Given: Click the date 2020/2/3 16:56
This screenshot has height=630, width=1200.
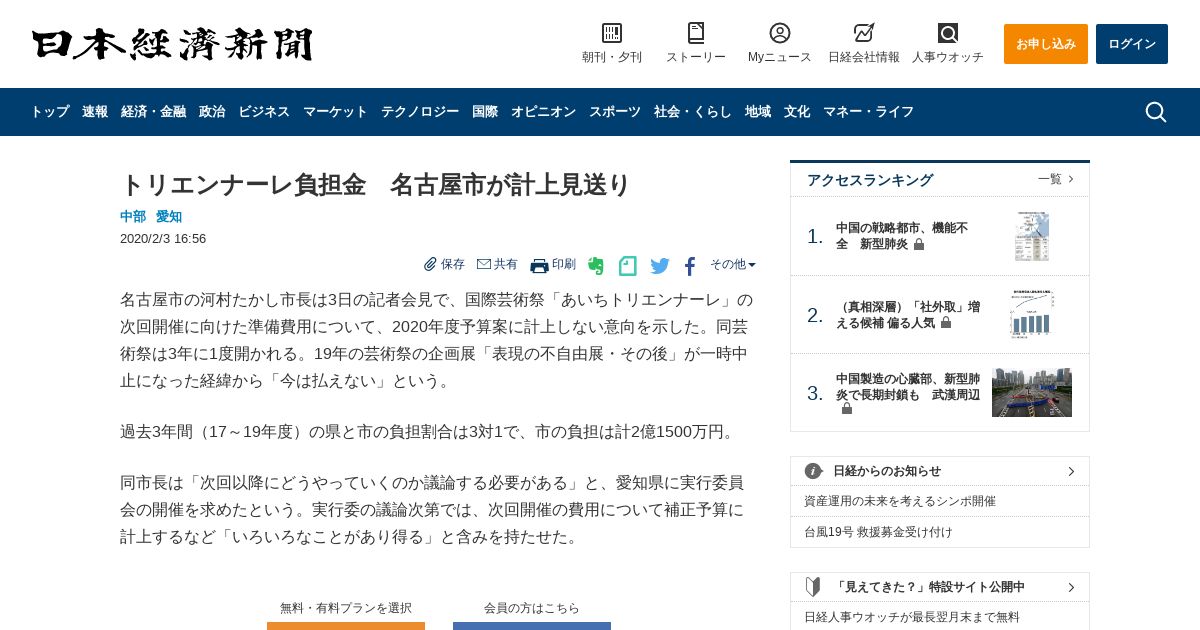Looking at the screenshot, I should click(x=163, y=239).
